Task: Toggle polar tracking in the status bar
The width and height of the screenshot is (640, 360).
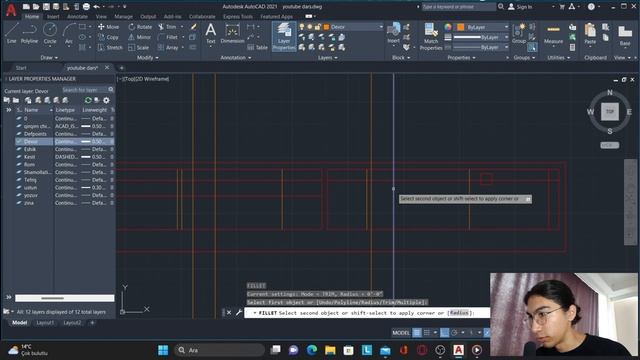Action: click(x=454, y=333)
